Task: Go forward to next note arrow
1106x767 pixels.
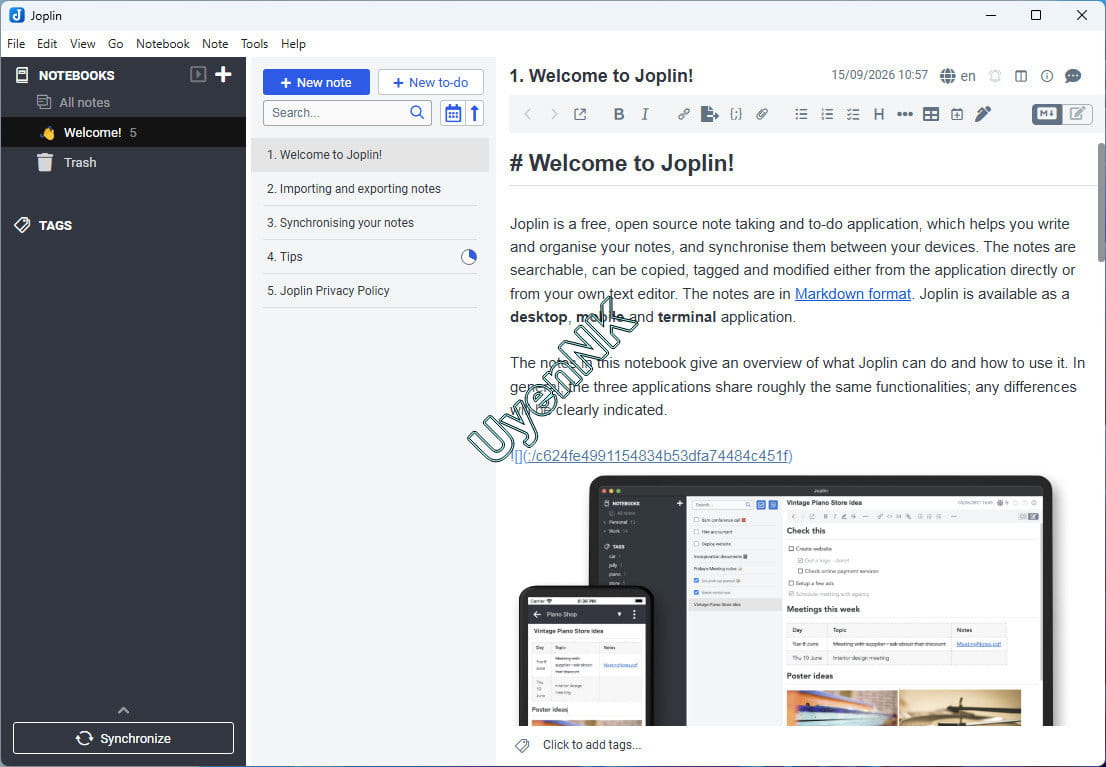Action: click(554, 114)
